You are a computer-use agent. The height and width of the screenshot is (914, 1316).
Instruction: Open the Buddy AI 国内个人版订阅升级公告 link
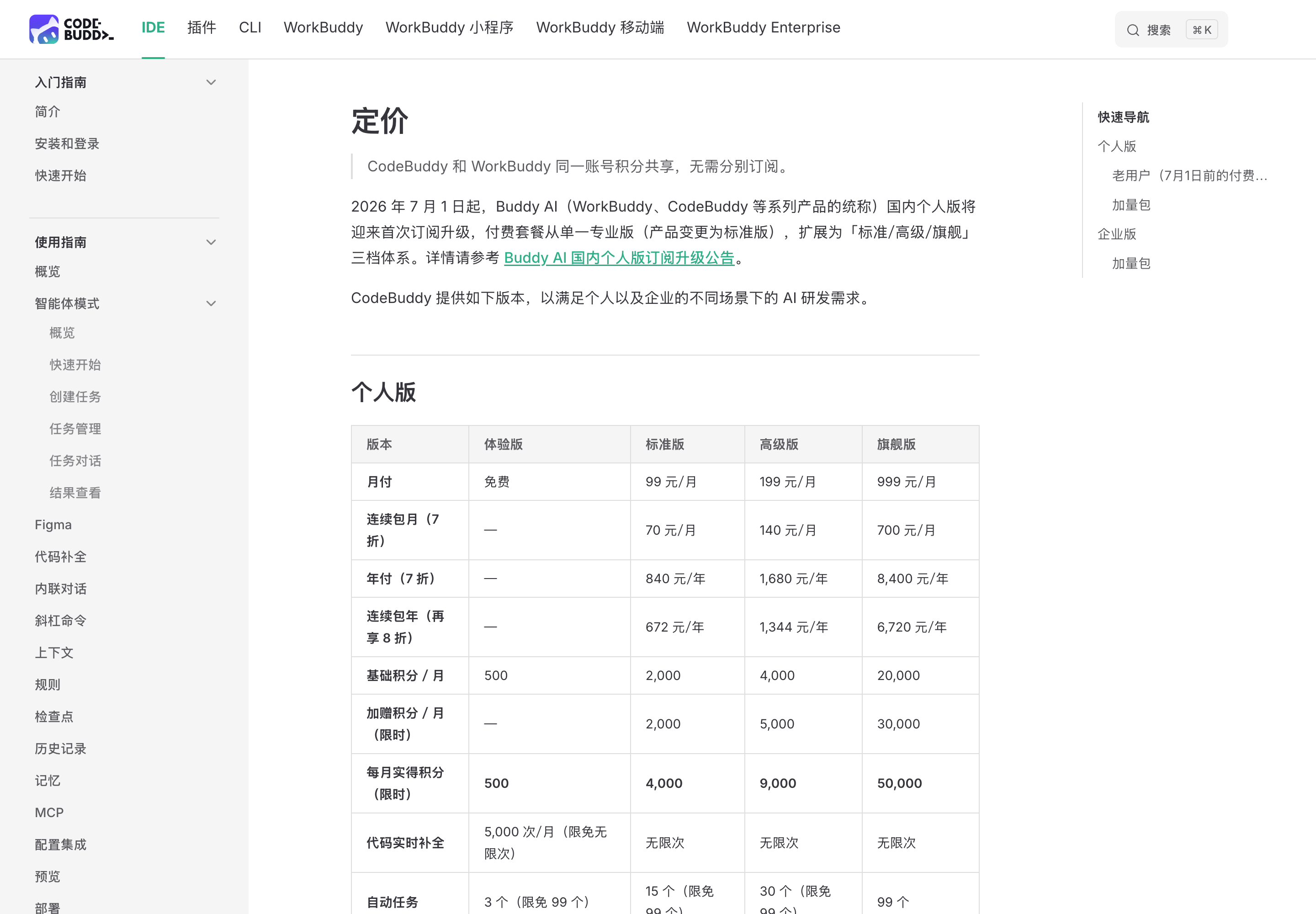pyautogui.click(x=619, y=258)
